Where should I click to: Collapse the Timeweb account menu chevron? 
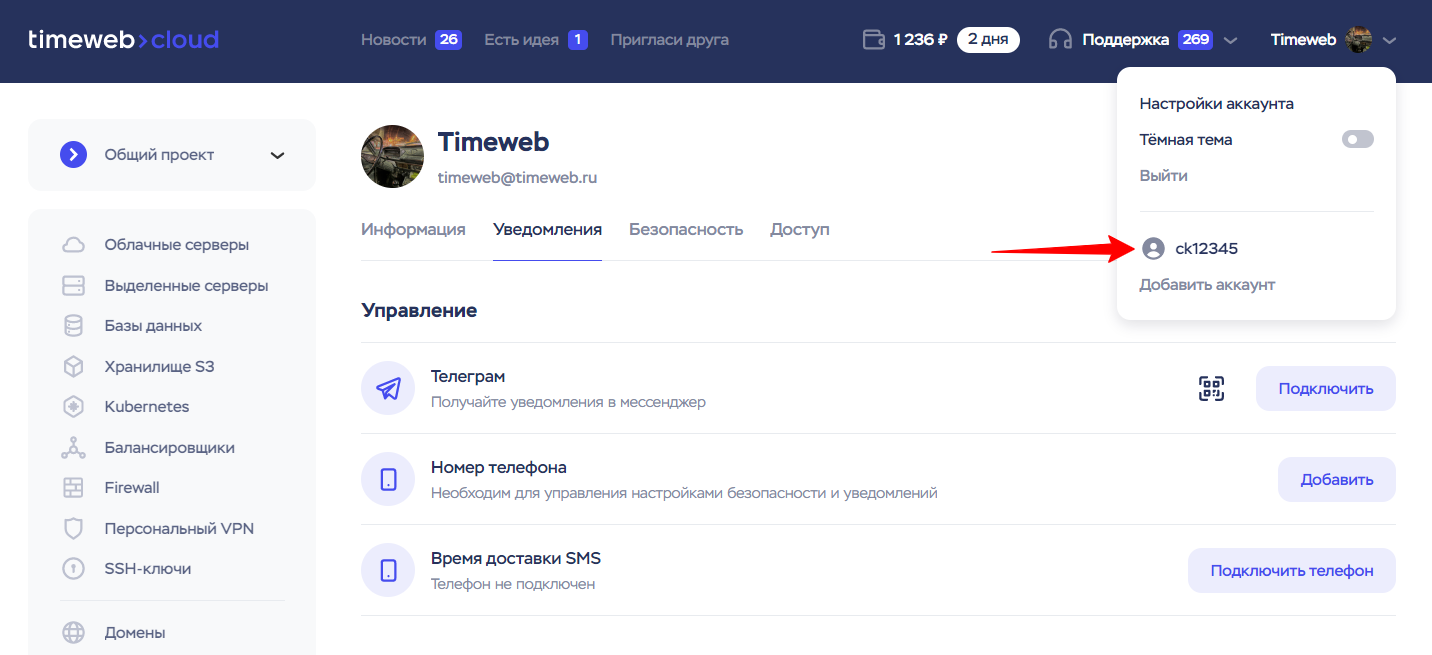1389,41
